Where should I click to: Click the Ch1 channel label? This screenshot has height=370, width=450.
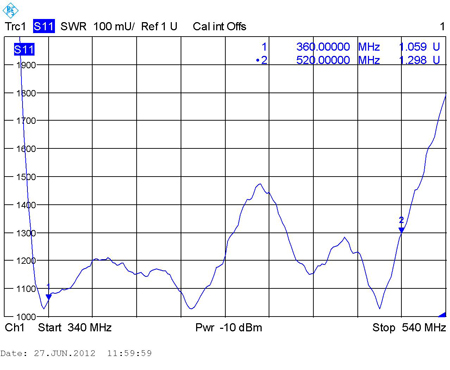(15, 327)
